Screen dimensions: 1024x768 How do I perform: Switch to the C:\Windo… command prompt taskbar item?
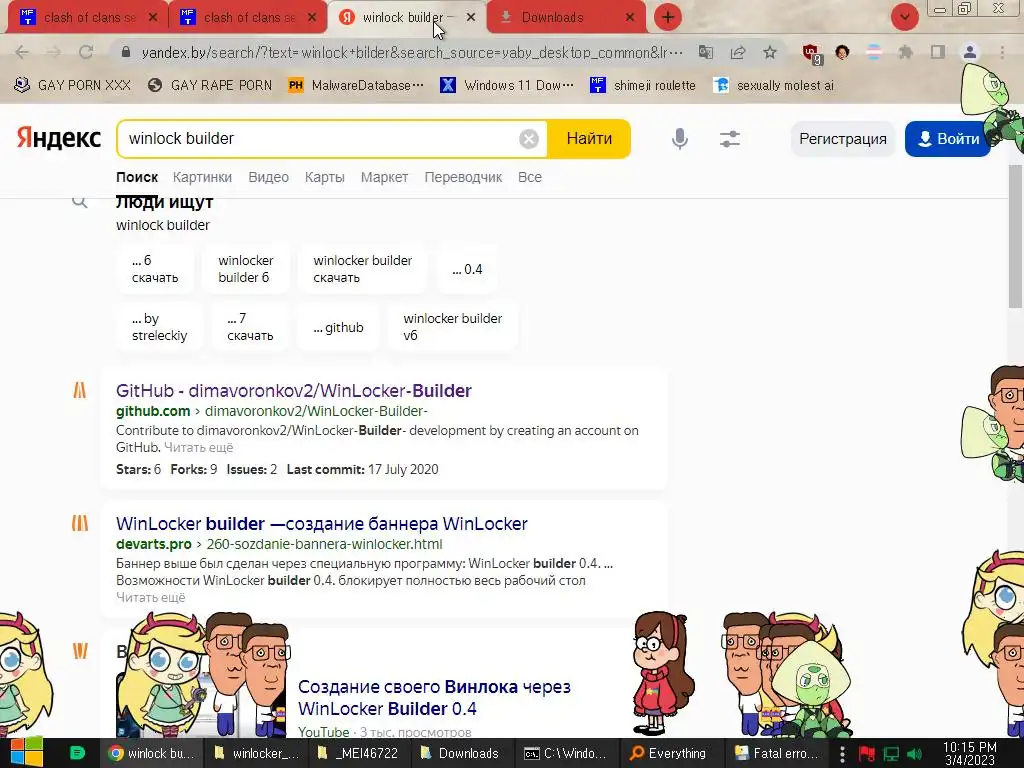click(566, 753)
